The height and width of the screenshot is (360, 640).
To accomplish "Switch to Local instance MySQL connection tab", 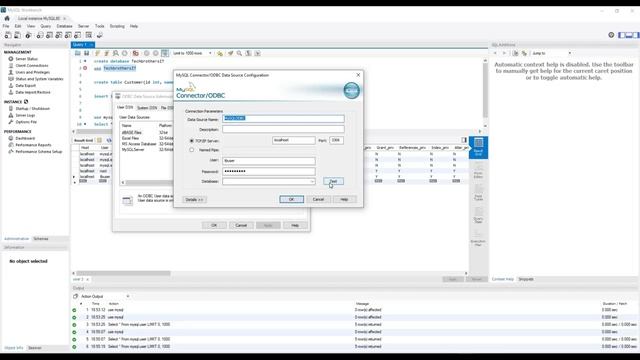I will click(39, 18).
